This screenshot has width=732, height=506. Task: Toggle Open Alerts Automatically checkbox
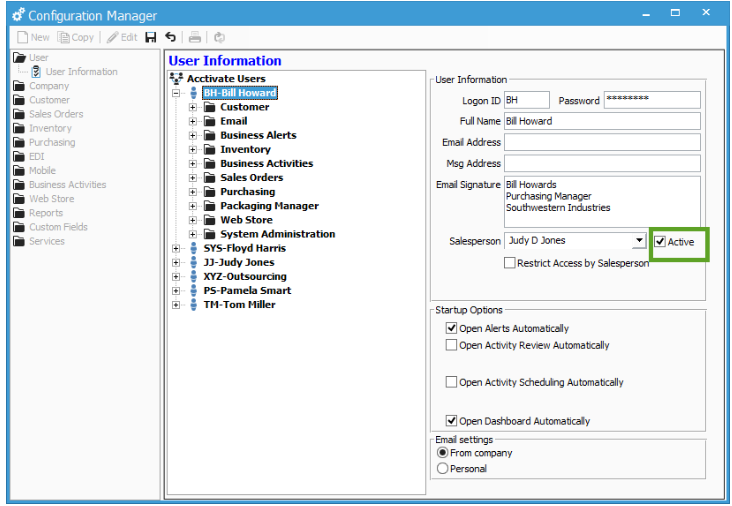coord(451,328)
